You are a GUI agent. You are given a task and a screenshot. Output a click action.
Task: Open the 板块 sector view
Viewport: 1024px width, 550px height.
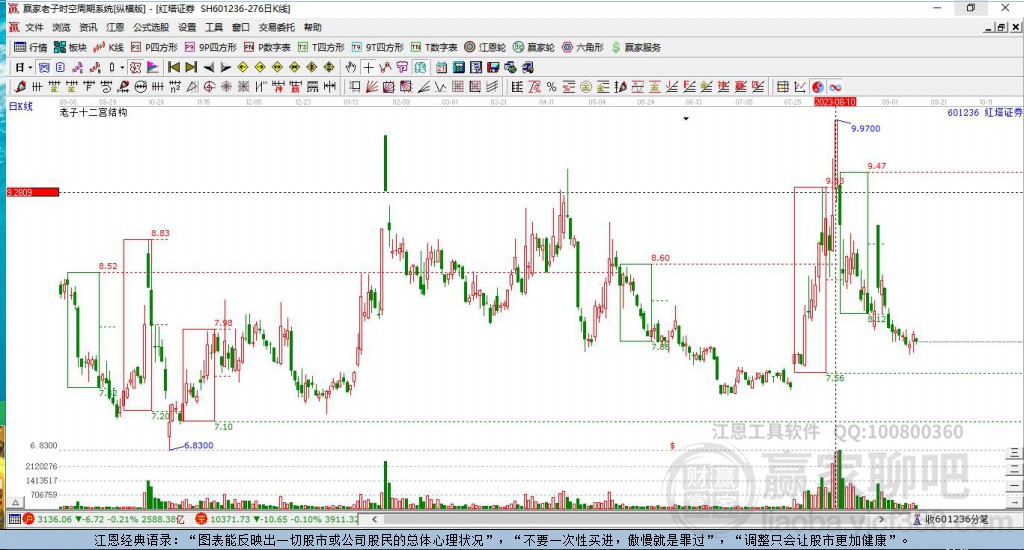70,47
